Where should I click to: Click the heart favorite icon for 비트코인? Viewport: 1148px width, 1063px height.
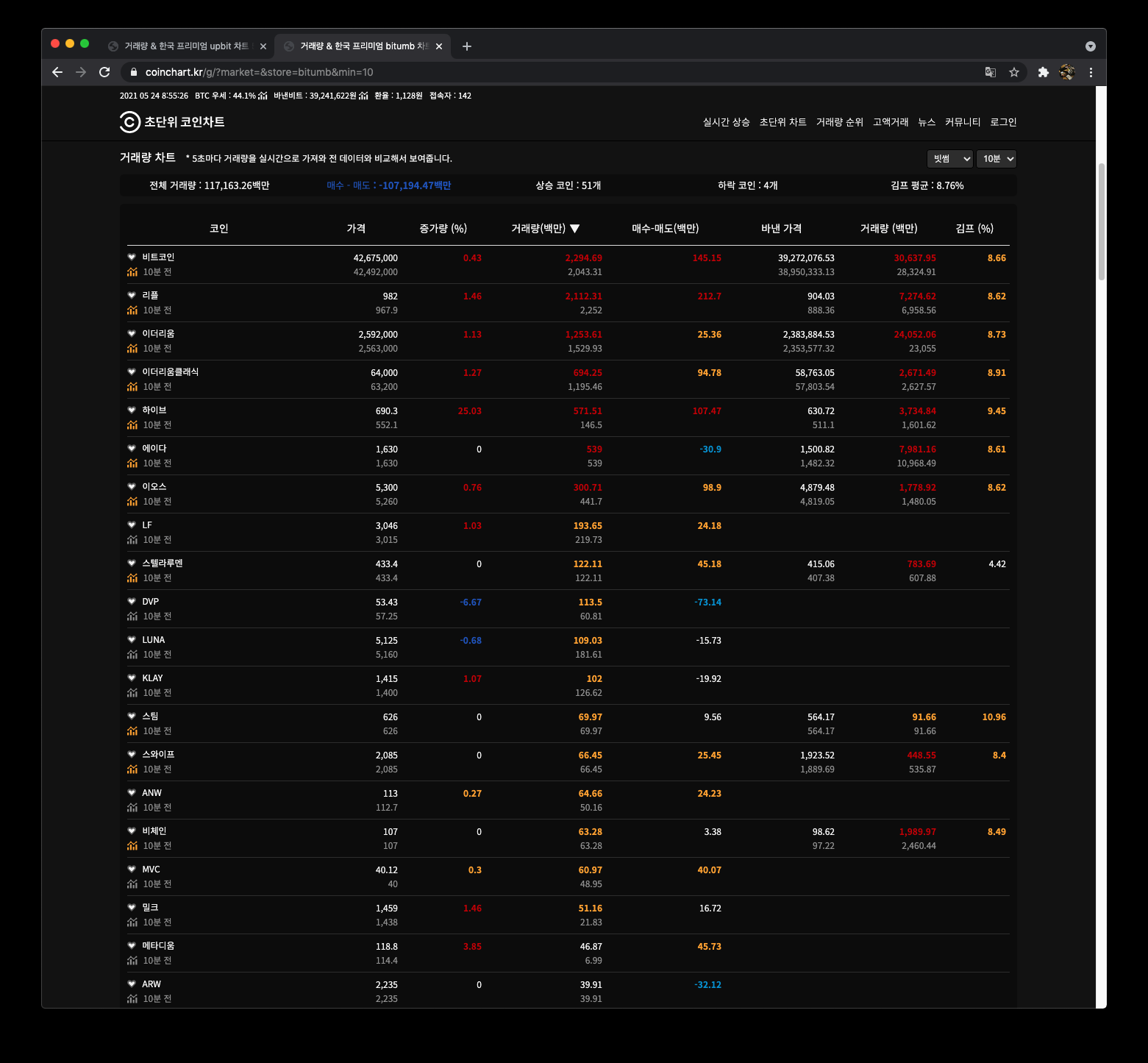(132, 257)
